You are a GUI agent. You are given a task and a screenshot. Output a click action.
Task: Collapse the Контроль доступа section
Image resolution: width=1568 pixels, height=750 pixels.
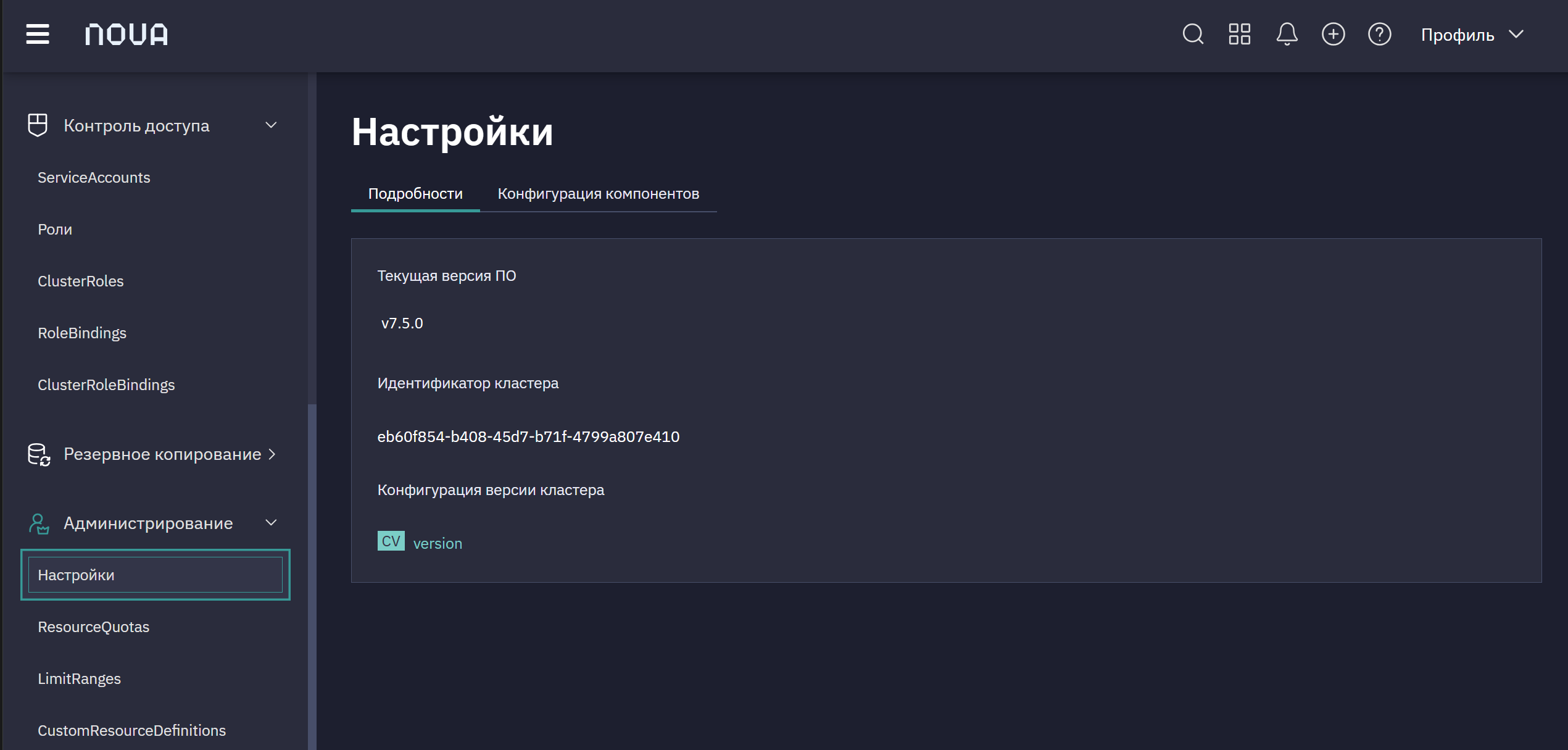[271, 125]
